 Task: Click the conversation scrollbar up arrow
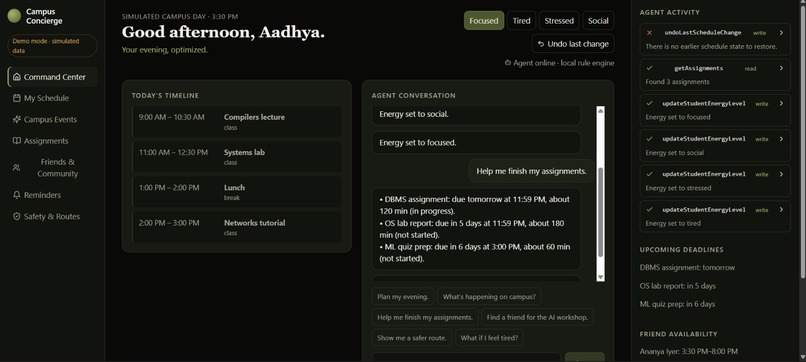point(600,111)
